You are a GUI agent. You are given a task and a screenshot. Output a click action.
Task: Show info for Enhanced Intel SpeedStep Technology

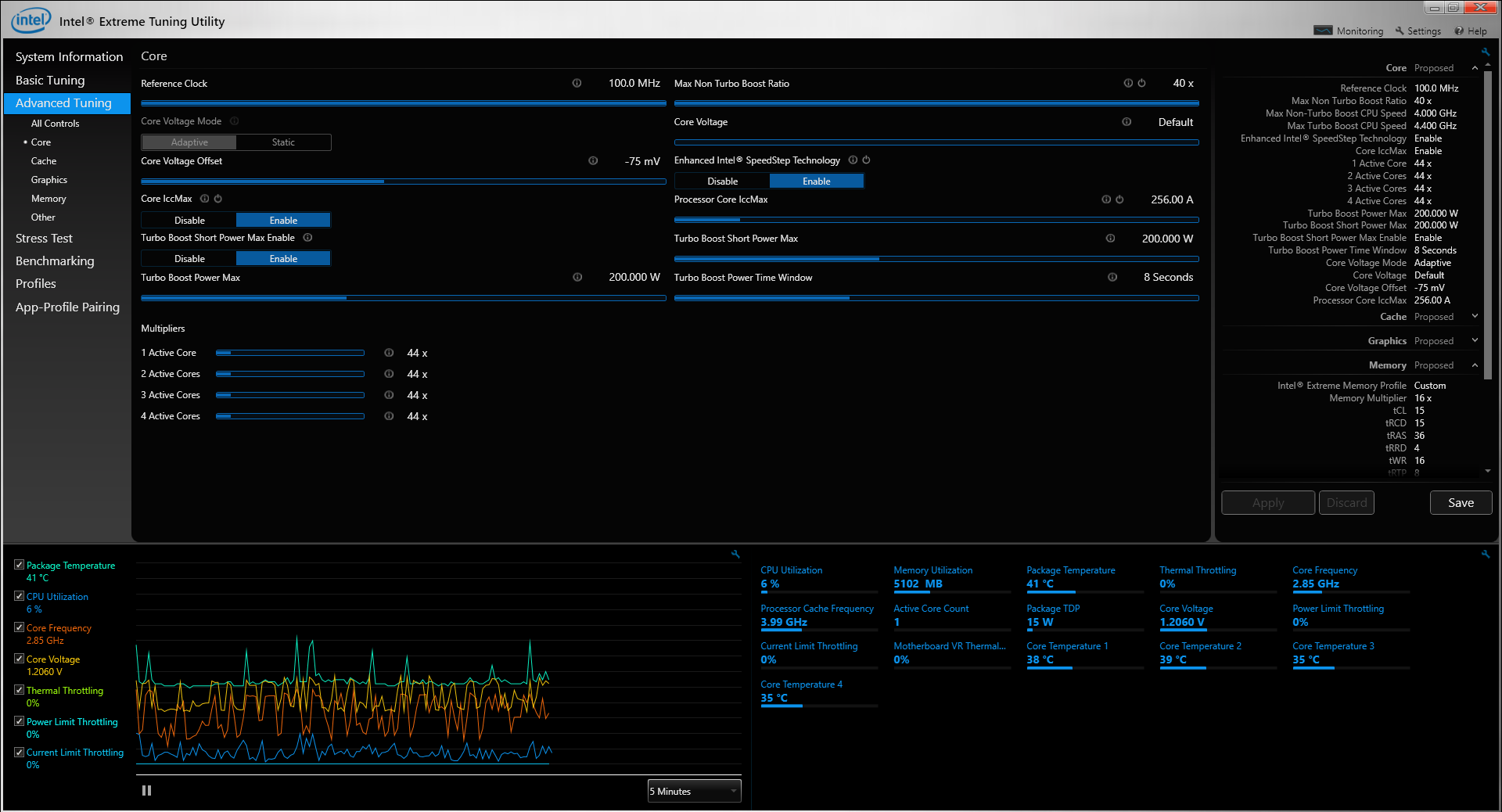coord(853,160)
